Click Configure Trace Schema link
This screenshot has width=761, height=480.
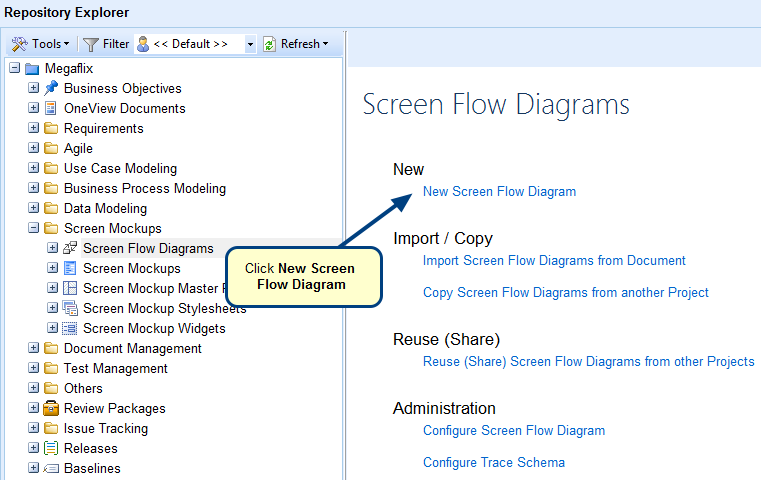pos(493,462)
